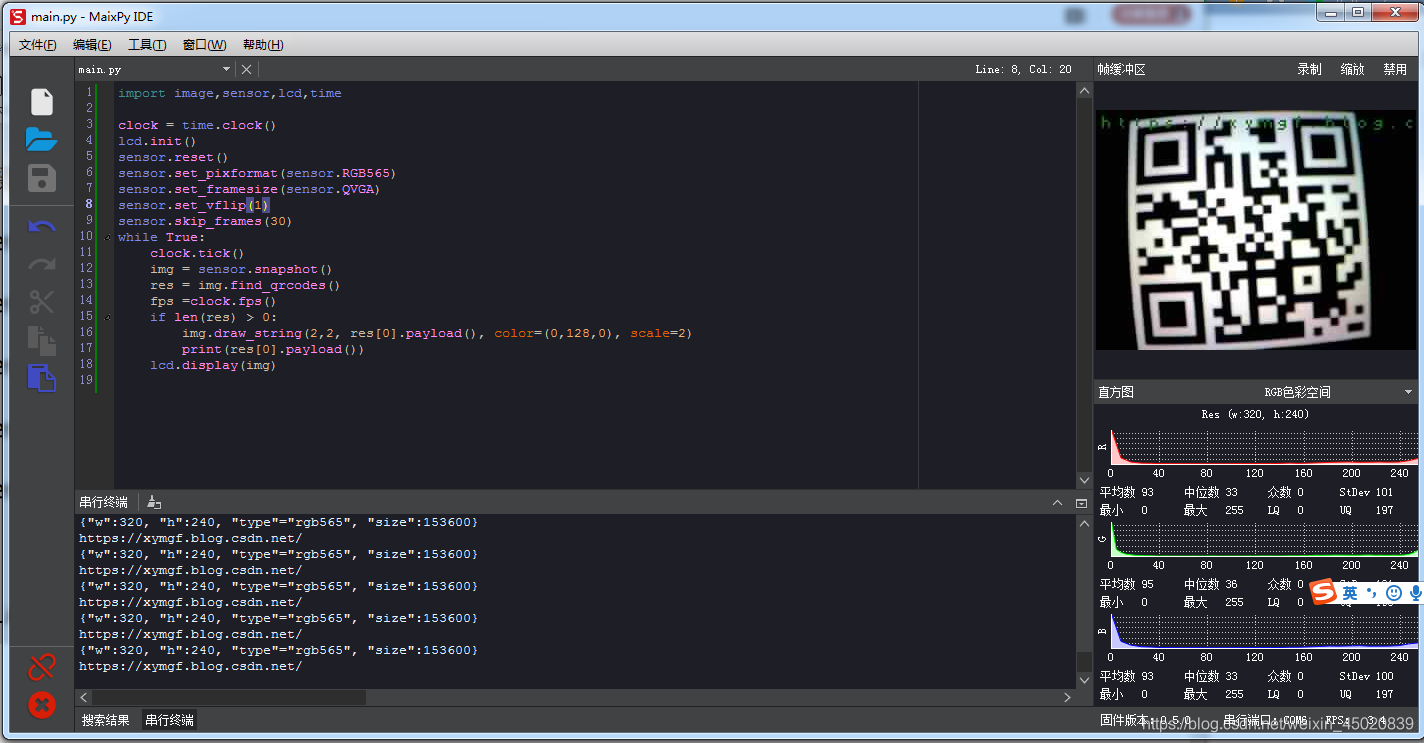Image resolution: width=1424 pixels, height=743 pixels.
Task: Maximize the serial terminal panel
Action: (1081, 503)
